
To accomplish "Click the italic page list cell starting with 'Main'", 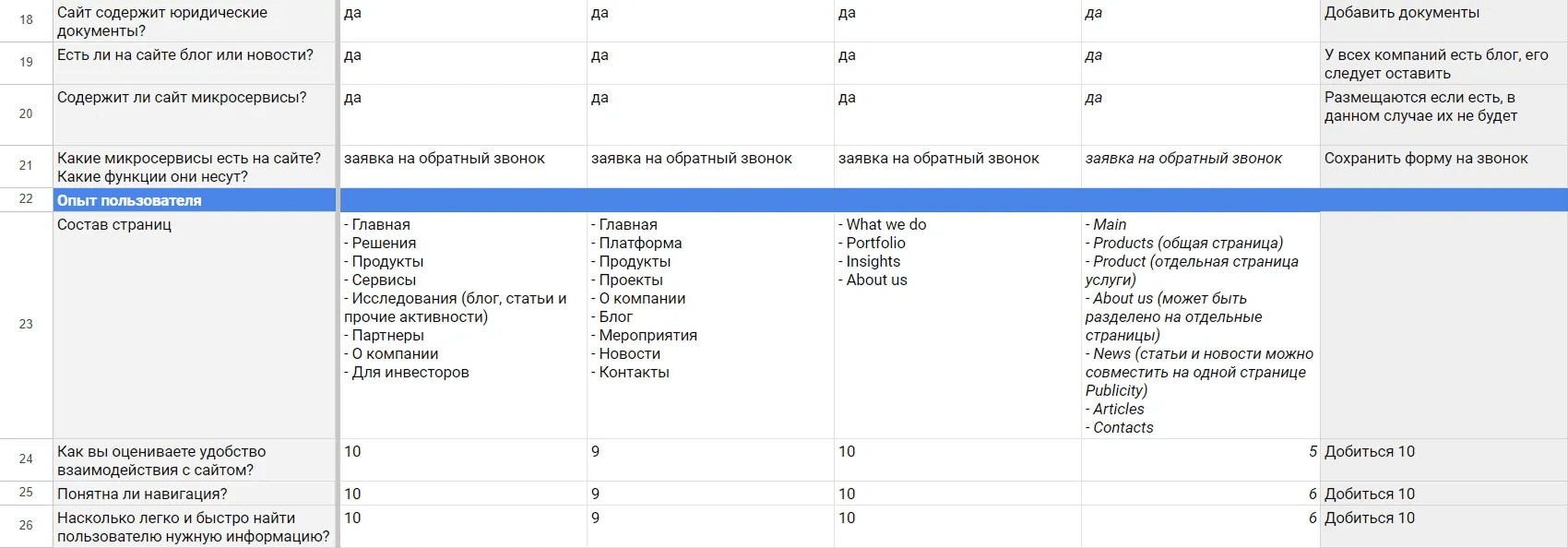I will click(1199, 325).
